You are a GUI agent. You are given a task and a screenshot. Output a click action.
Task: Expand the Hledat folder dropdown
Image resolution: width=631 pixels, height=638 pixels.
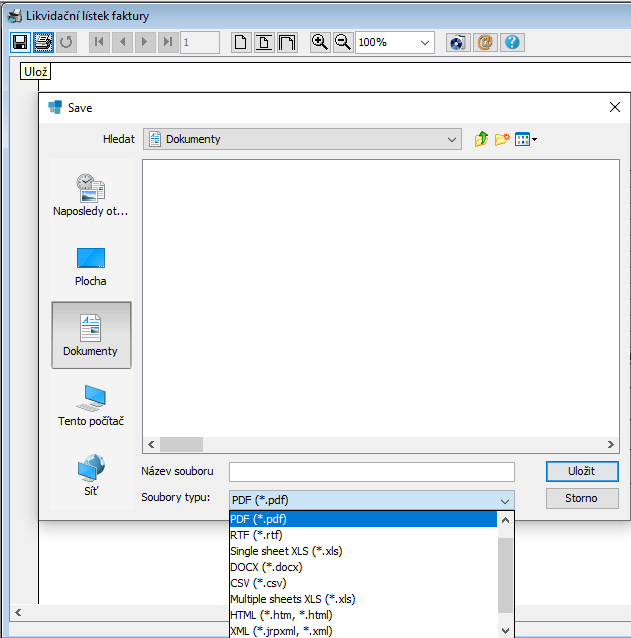point(452,139)
